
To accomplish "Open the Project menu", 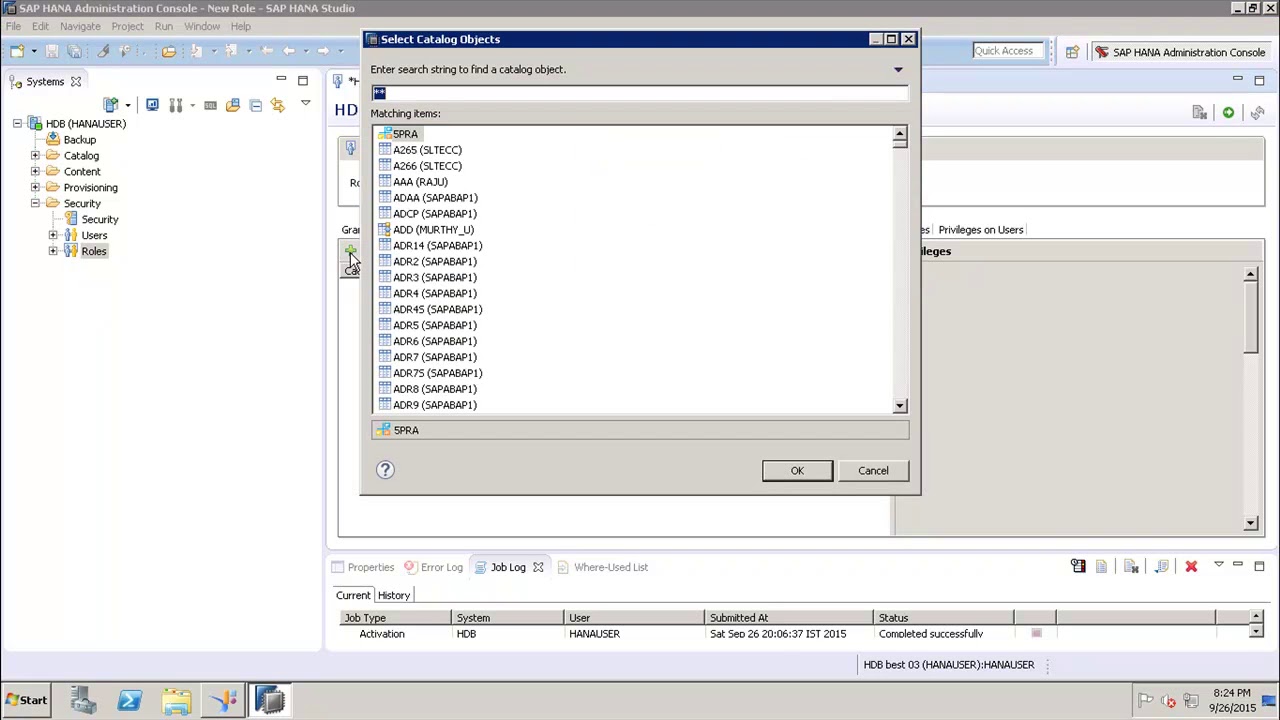I will pyautogui.click(x=127, y=26).
